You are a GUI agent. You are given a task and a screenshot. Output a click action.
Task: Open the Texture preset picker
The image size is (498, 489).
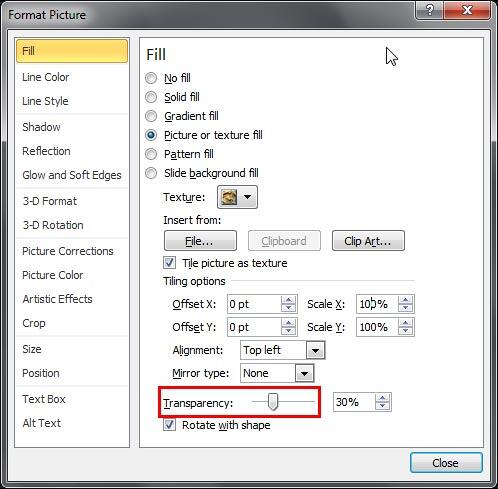(237, 197)
